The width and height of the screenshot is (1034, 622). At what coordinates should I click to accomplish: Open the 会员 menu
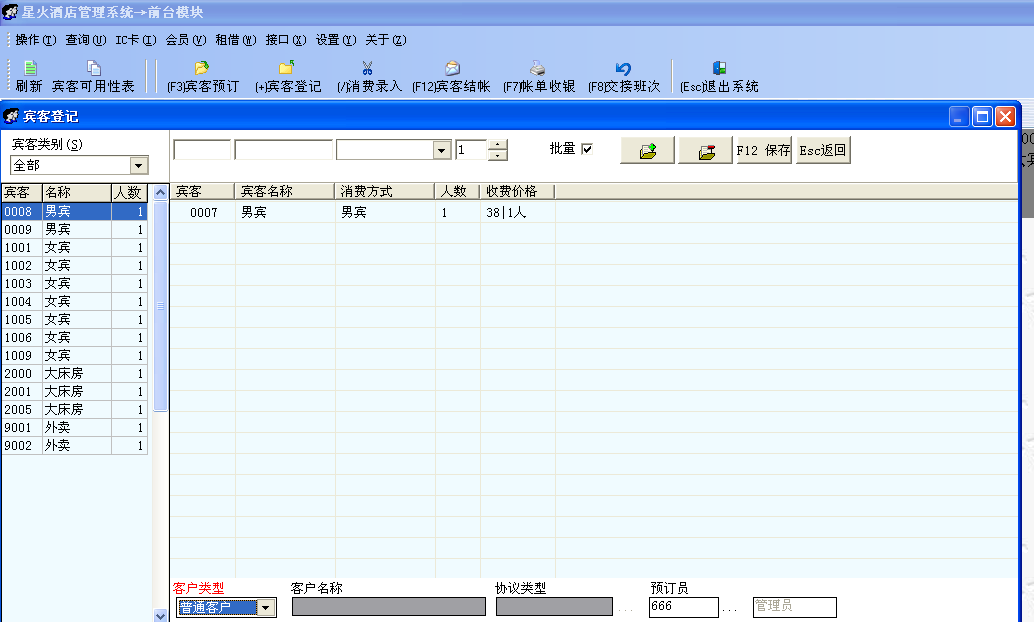(185, 40)
